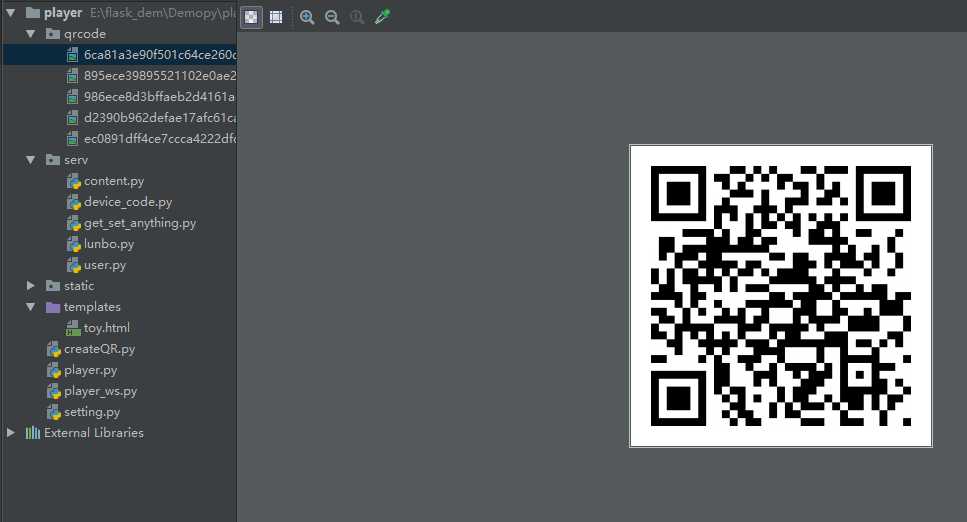
Task: Toggle the chessboard transparency button
Action: [251, 17]
